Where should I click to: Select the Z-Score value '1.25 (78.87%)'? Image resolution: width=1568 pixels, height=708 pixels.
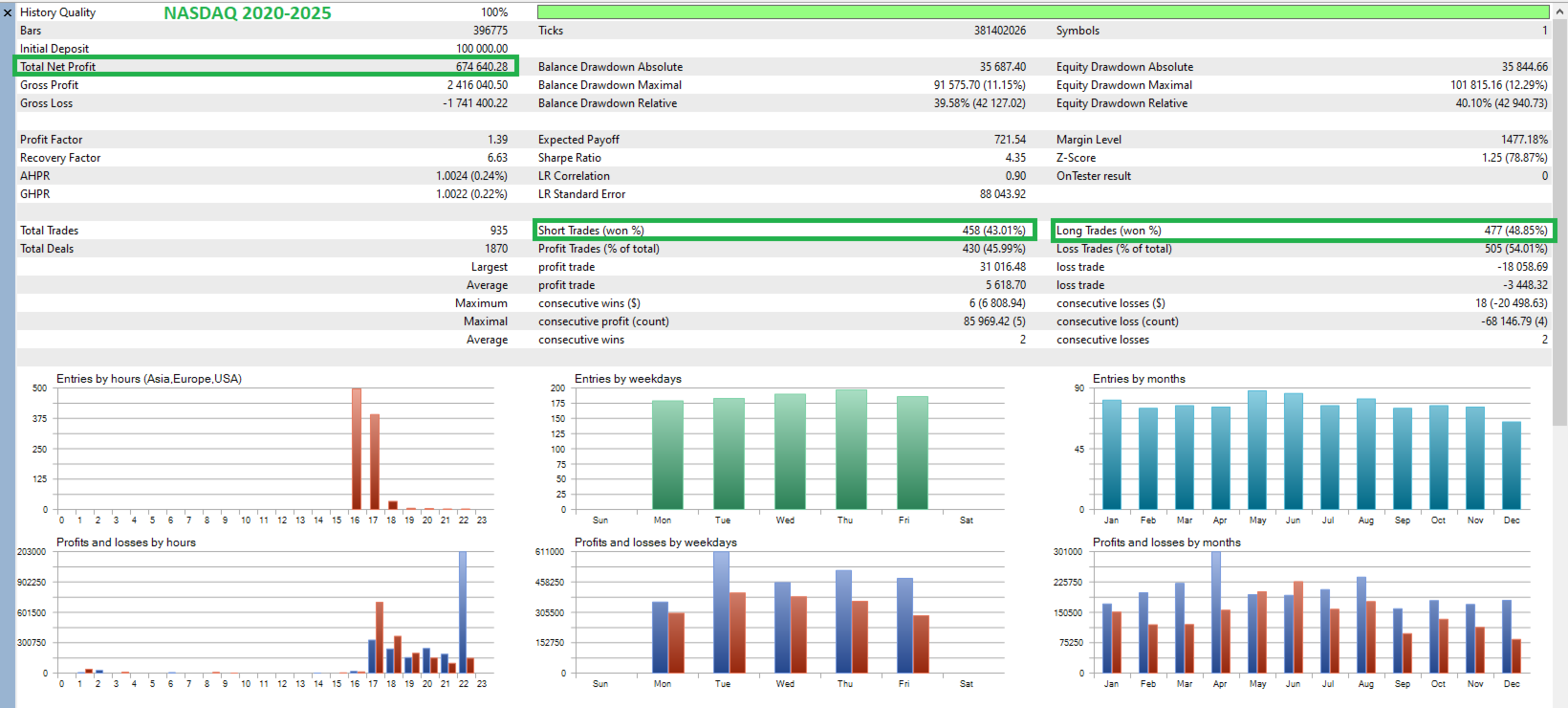click(1515, 158)
